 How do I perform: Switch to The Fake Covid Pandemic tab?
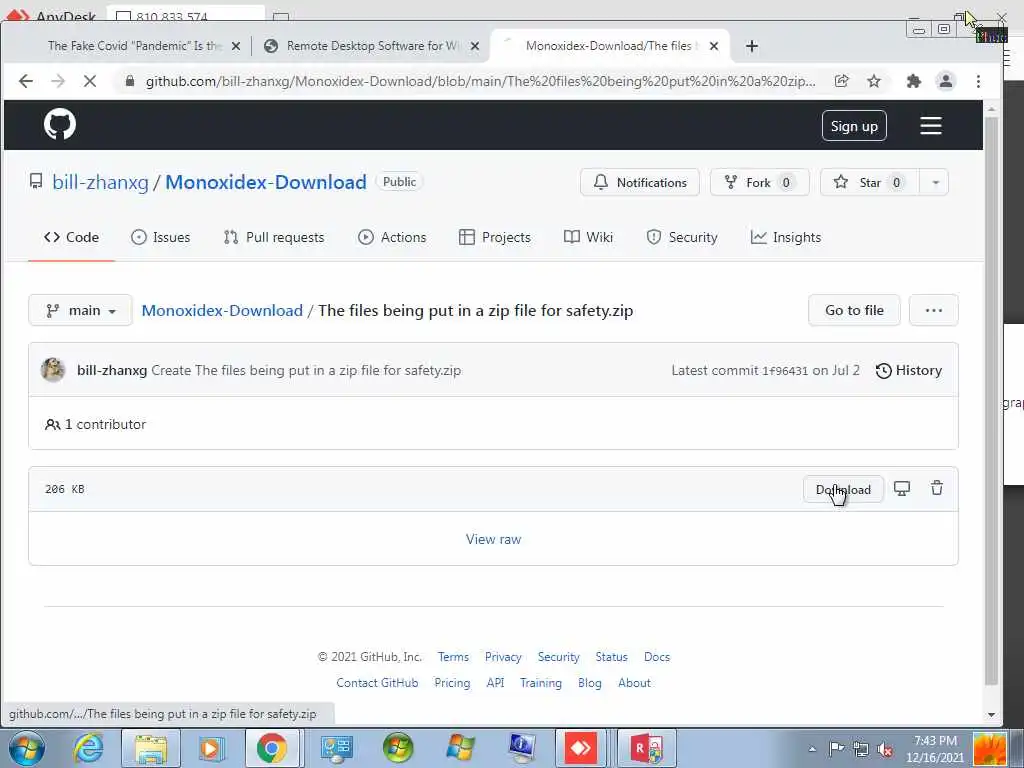[x=135, y=46]
